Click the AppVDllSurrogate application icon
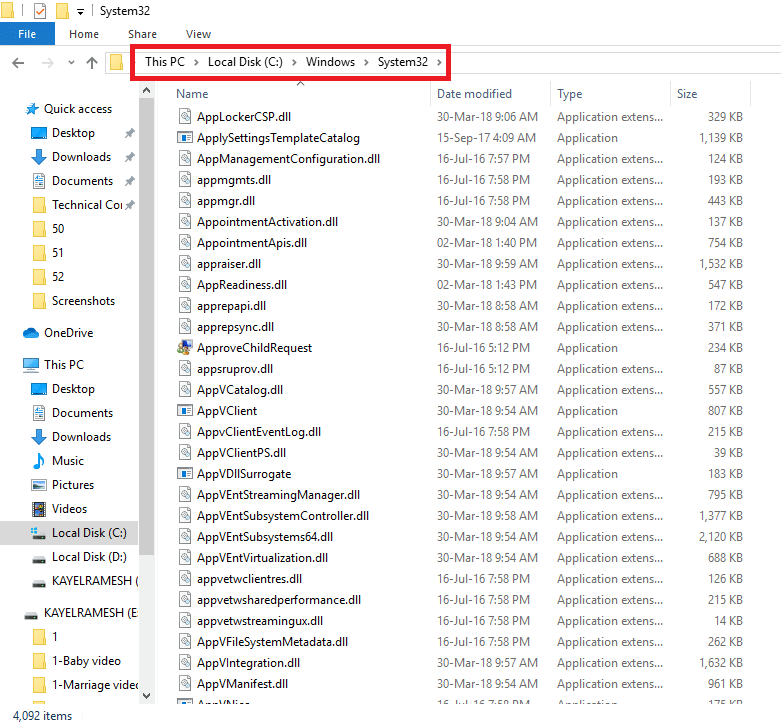 [185, 474]
